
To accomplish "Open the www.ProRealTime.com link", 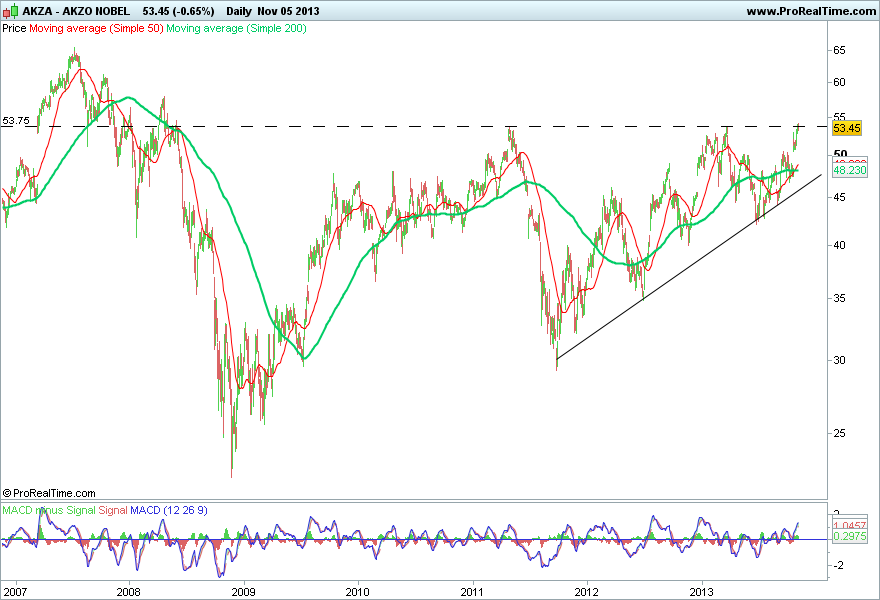I will (811, 11).
